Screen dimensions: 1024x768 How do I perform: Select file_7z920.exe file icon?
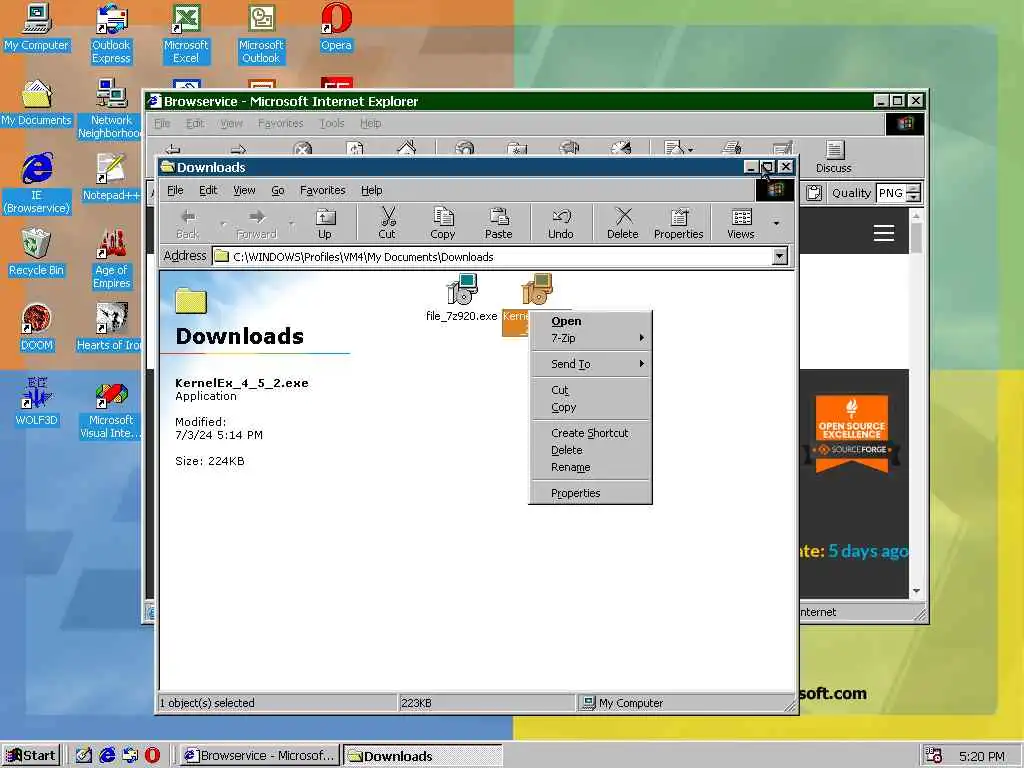[462, 298]
